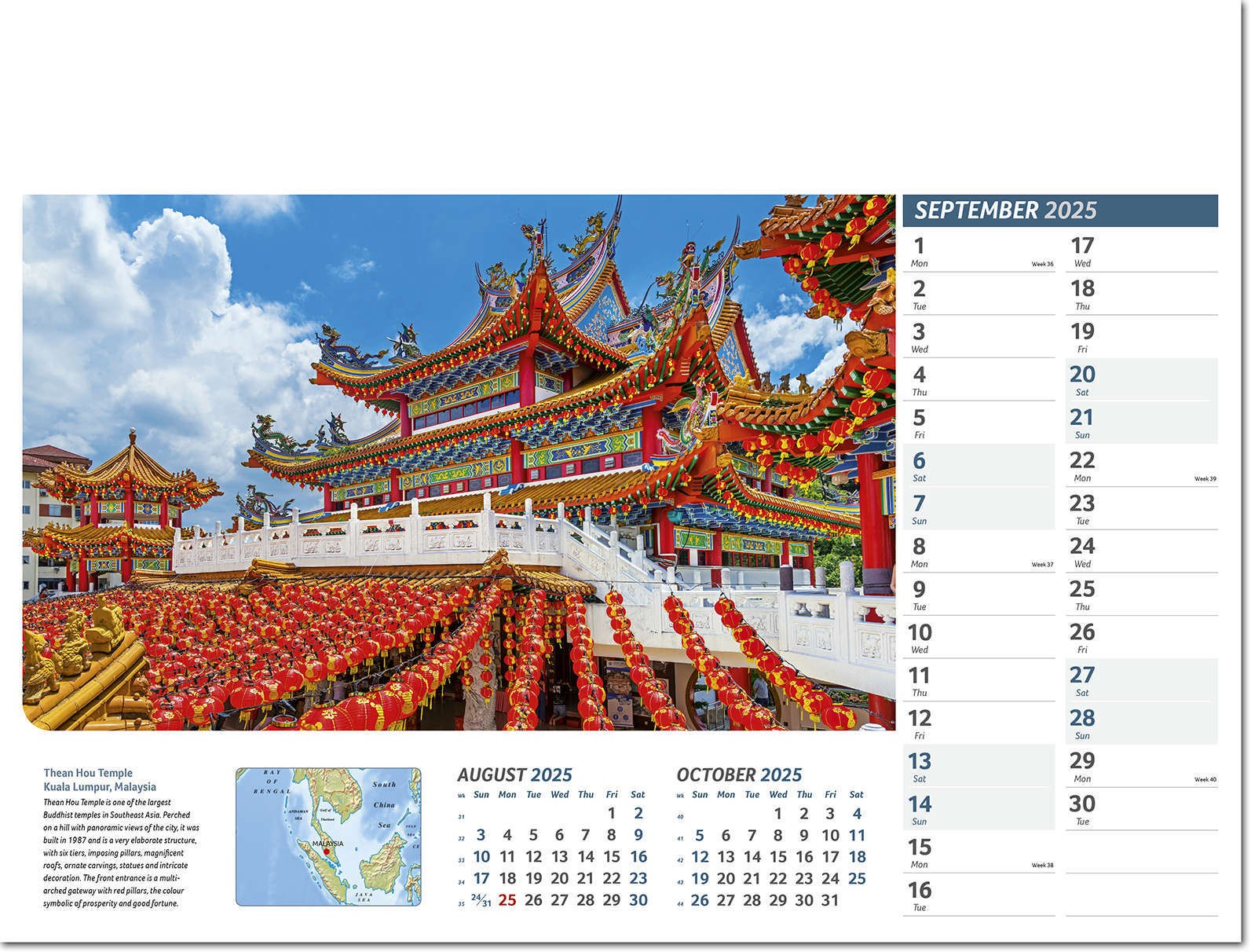The width and height of the screenshot is (1251, 952).
Task: Select September 10 Wed entry
Action: [978, 638]
